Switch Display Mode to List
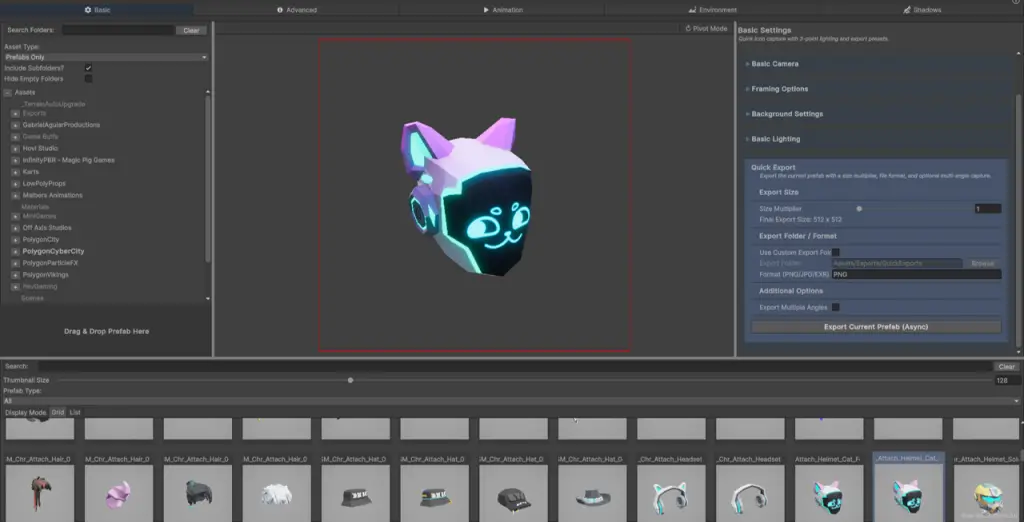This screenshot has height=522, width=1024. [75, 412]
